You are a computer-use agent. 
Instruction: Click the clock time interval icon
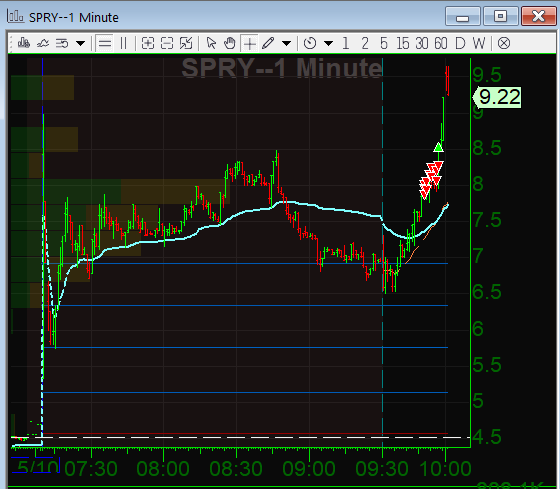click(x=310, y=44)
